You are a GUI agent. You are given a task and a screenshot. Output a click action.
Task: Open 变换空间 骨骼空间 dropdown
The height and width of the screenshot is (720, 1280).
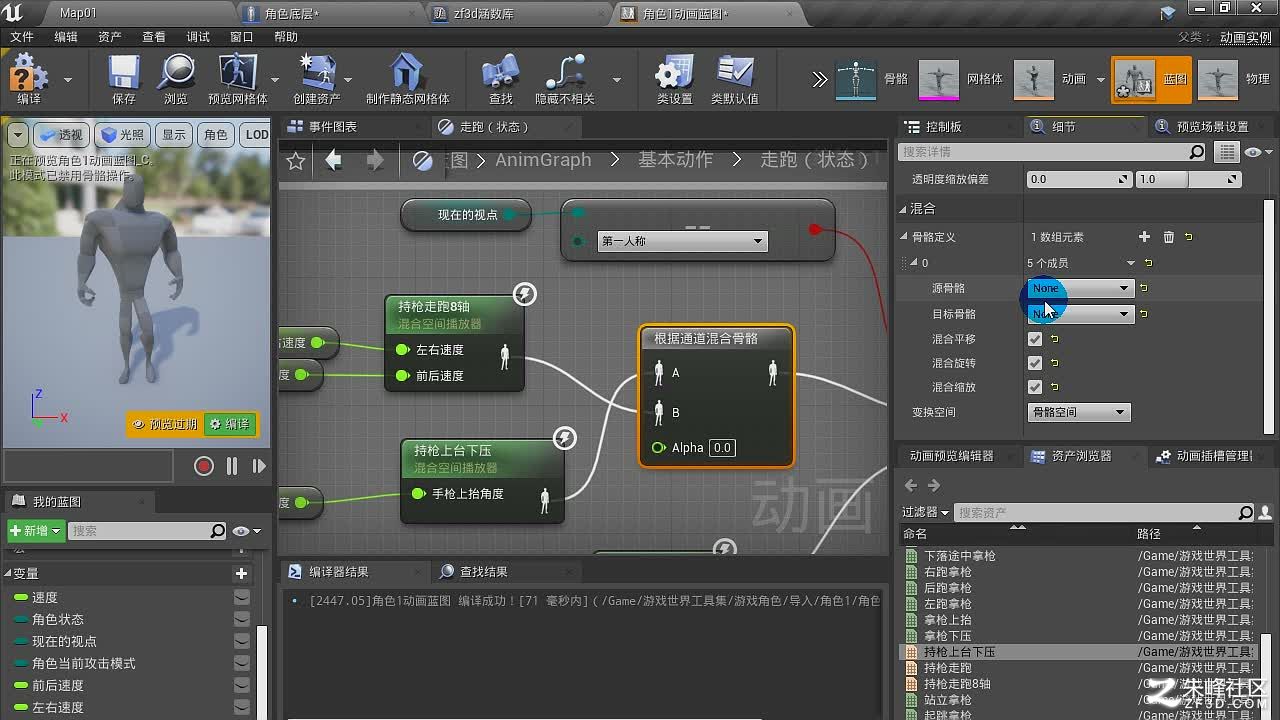point(1079,412)
